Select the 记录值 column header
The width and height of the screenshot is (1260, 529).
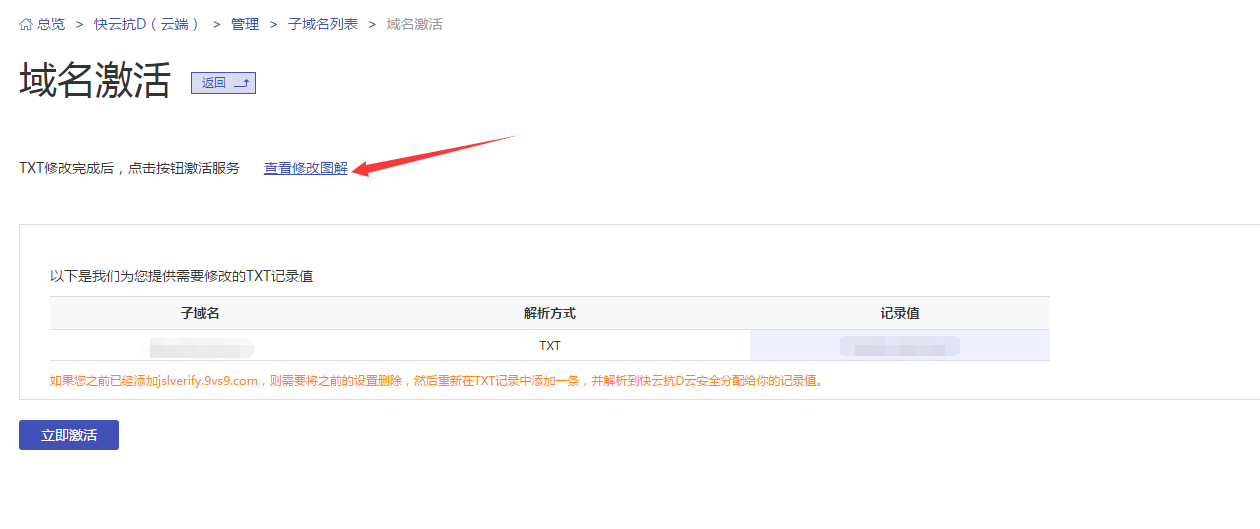click(900, 313)
